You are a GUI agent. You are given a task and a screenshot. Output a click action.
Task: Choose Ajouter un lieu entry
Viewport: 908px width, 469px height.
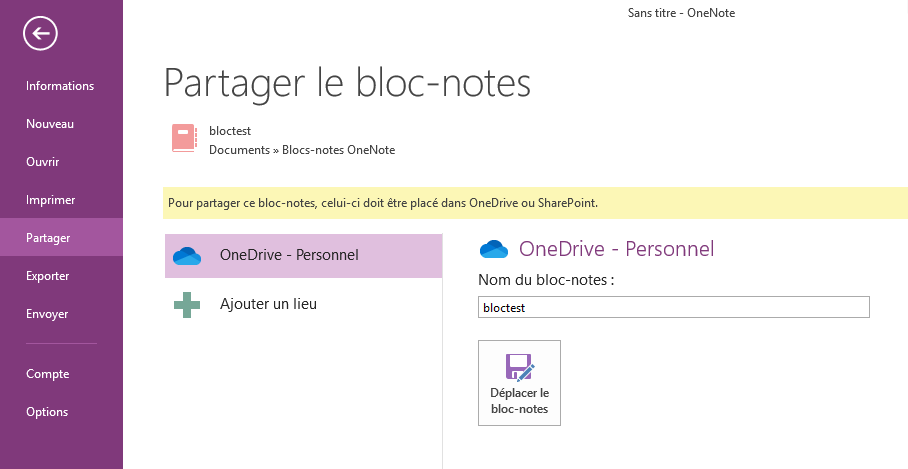click(x=303, y=305)
